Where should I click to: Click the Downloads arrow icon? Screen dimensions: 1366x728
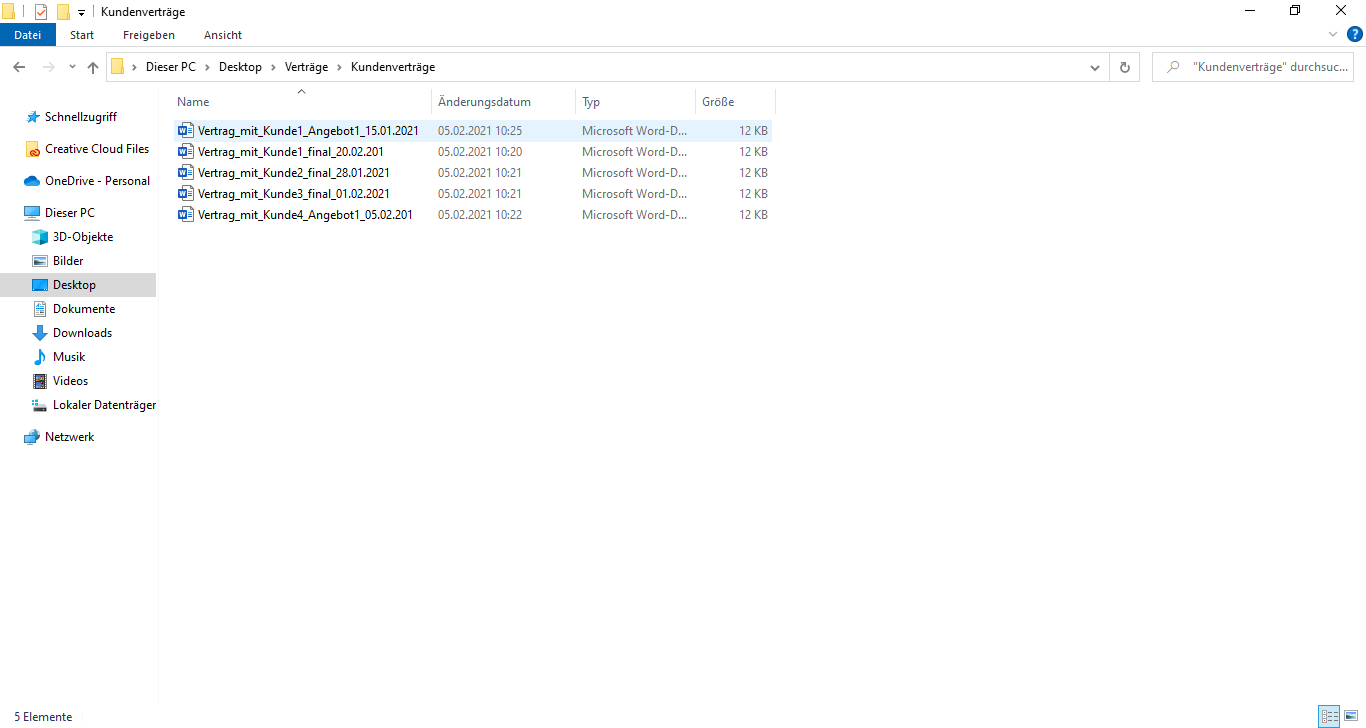point(40,333)
